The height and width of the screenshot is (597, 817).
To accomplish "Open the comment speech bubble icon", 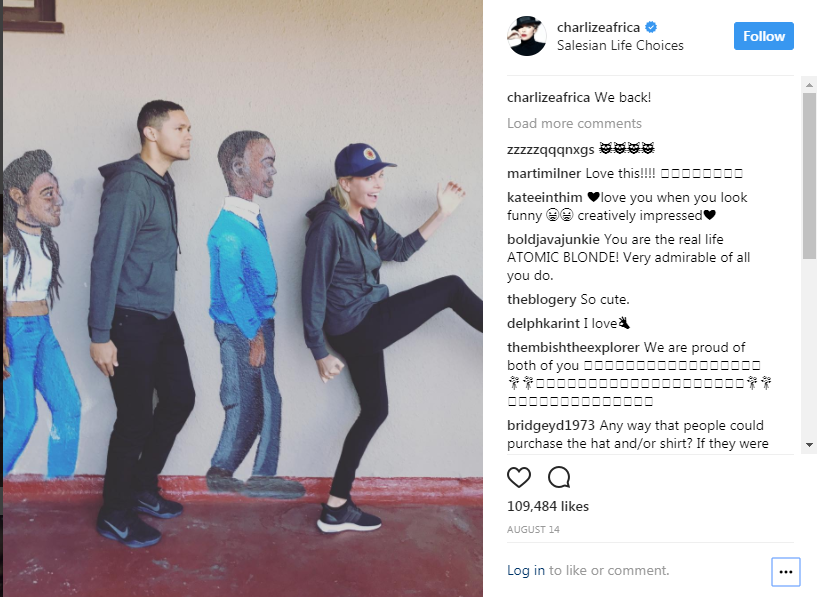I will [559, 477].
